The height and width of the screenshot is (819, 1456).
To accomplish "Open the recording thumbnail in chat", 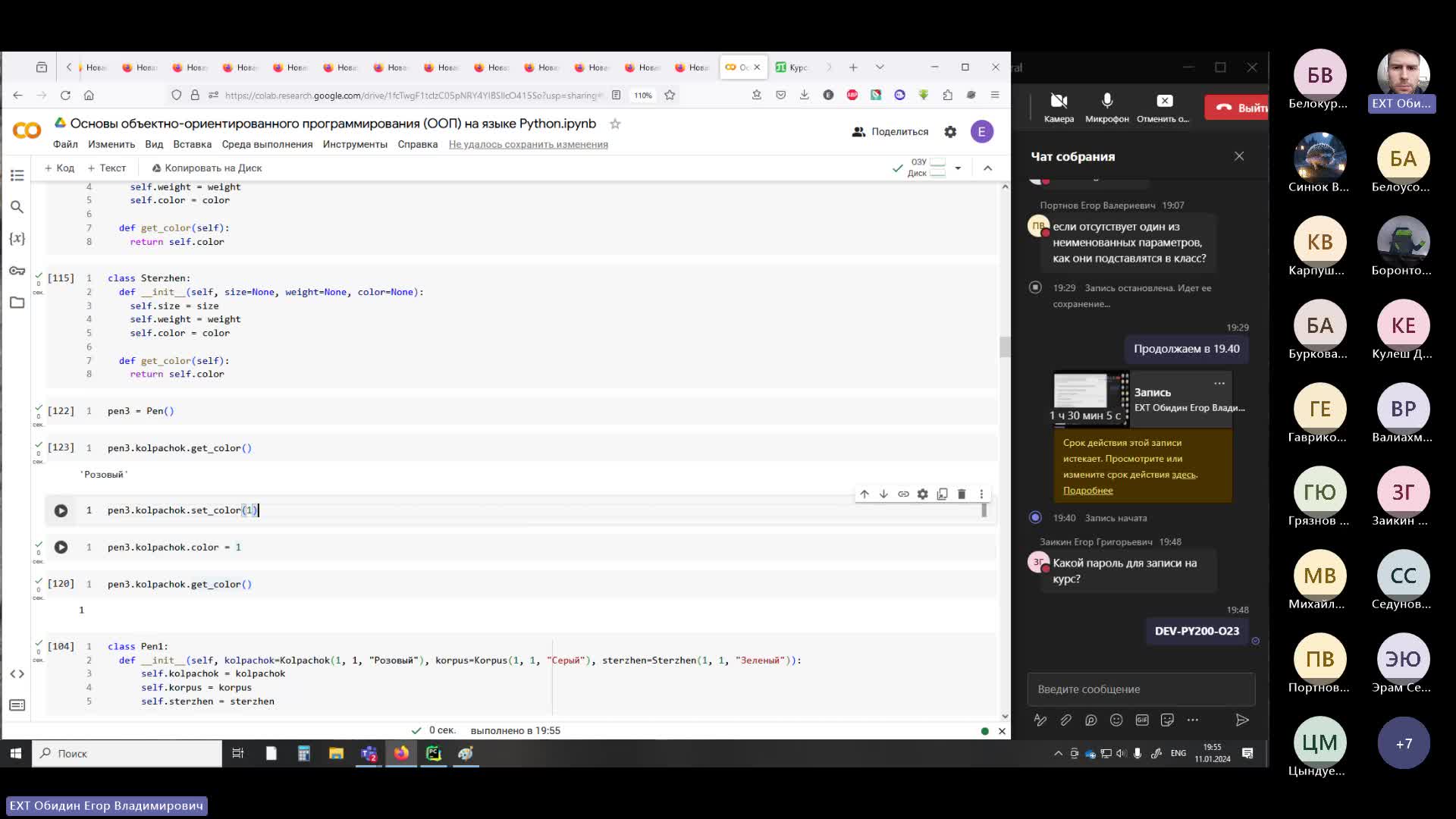I will [x=1090, y=399].
